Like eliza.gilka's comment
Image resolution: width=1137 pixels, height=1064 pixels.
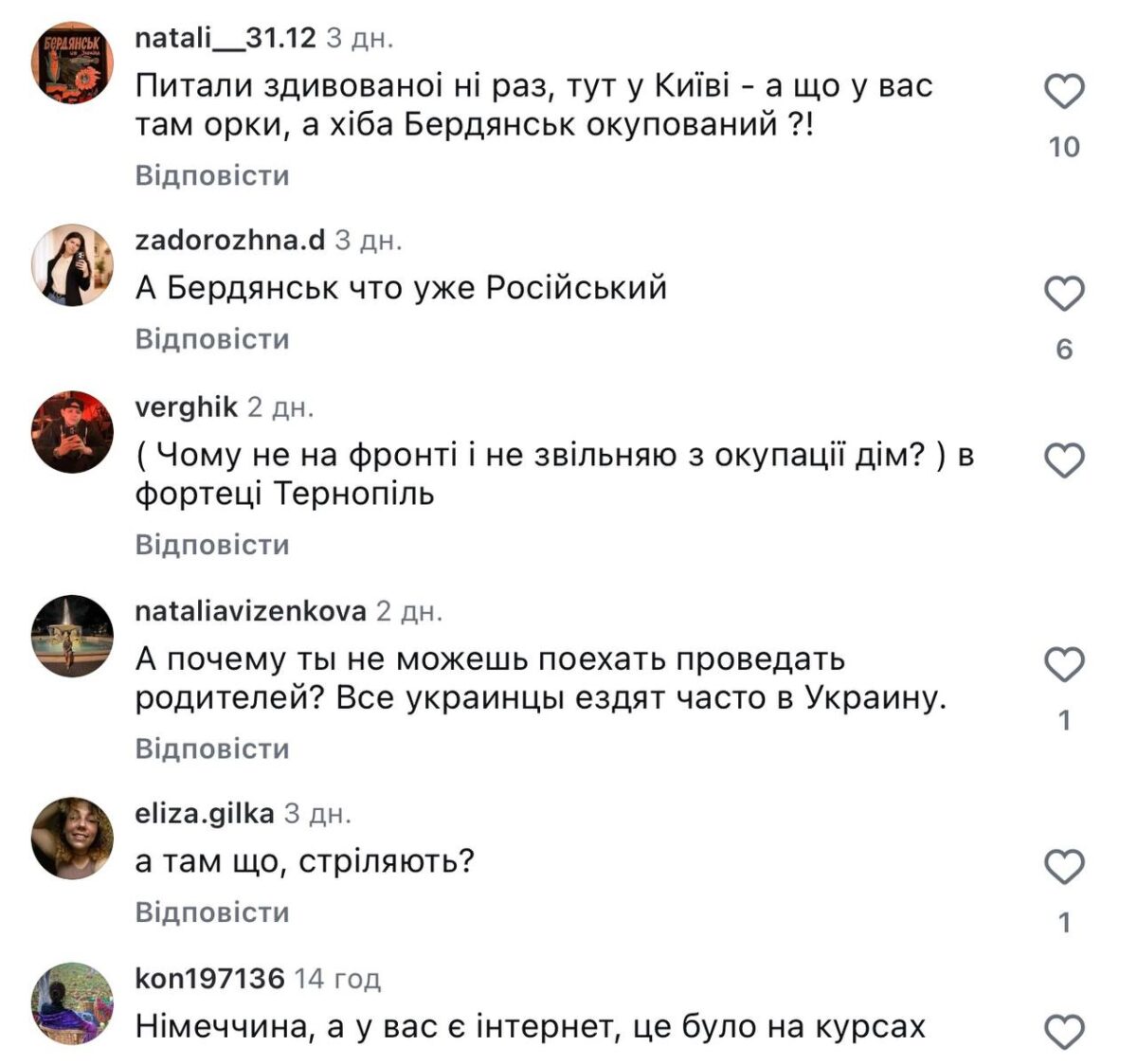[1063, 867]
